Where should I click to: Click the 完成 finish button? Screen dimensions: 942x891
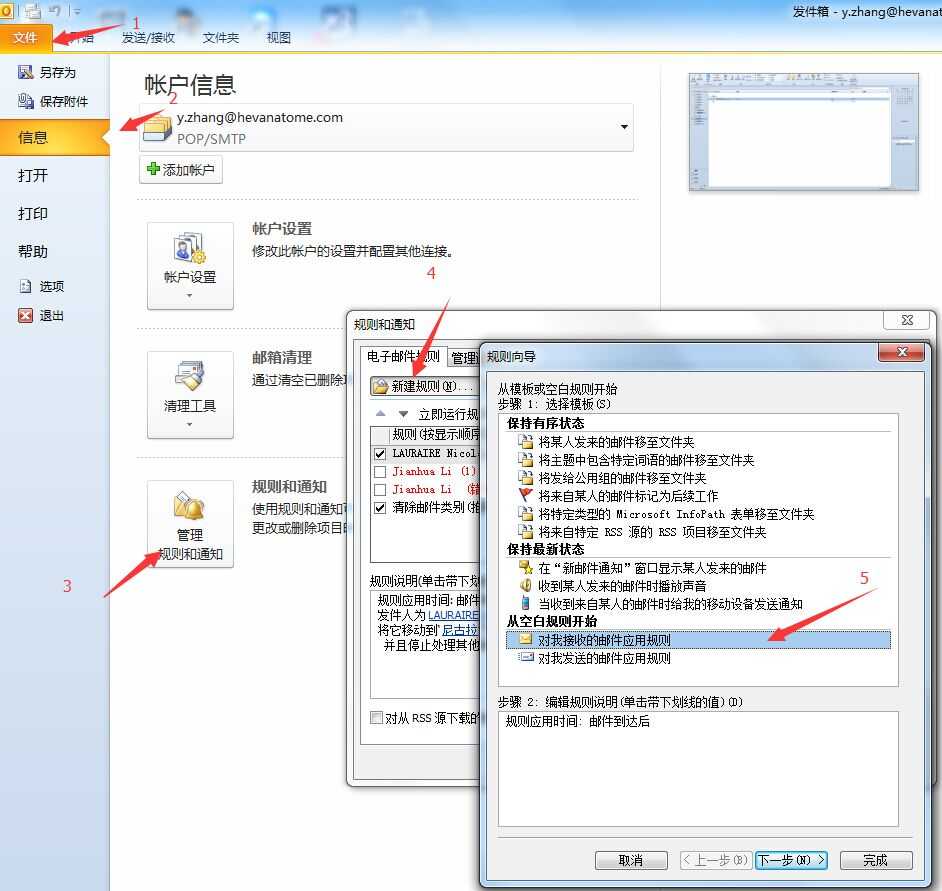(875, 860)
